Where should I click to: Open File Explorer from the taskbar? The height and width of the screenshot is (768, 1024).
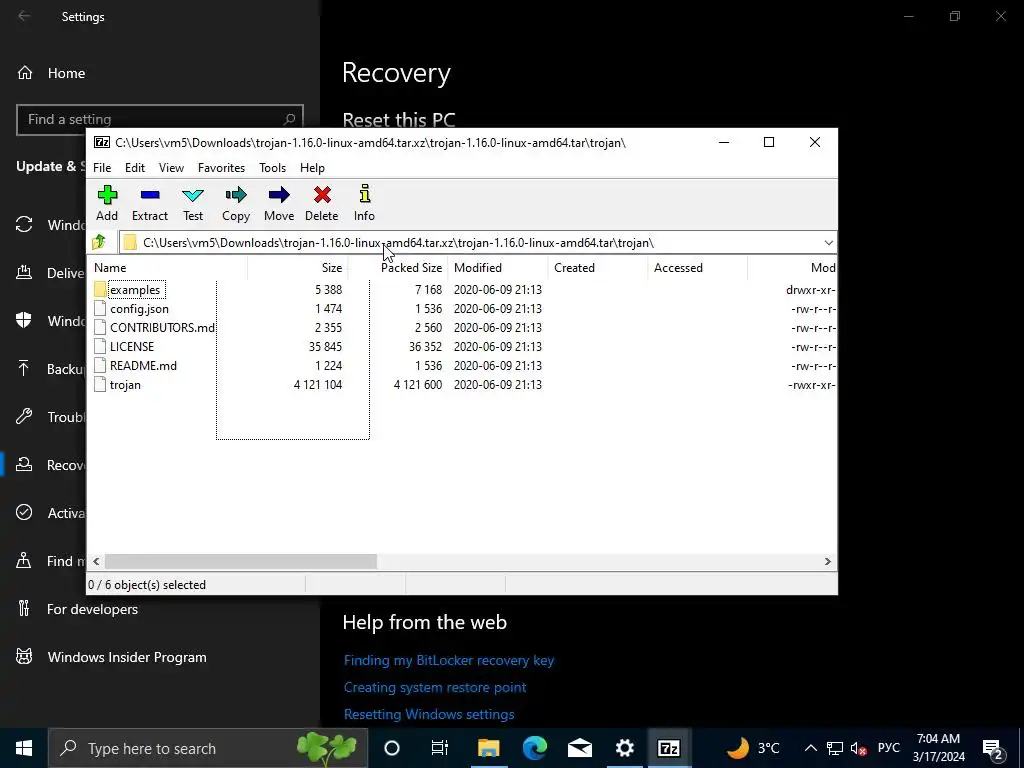[488, 748]
